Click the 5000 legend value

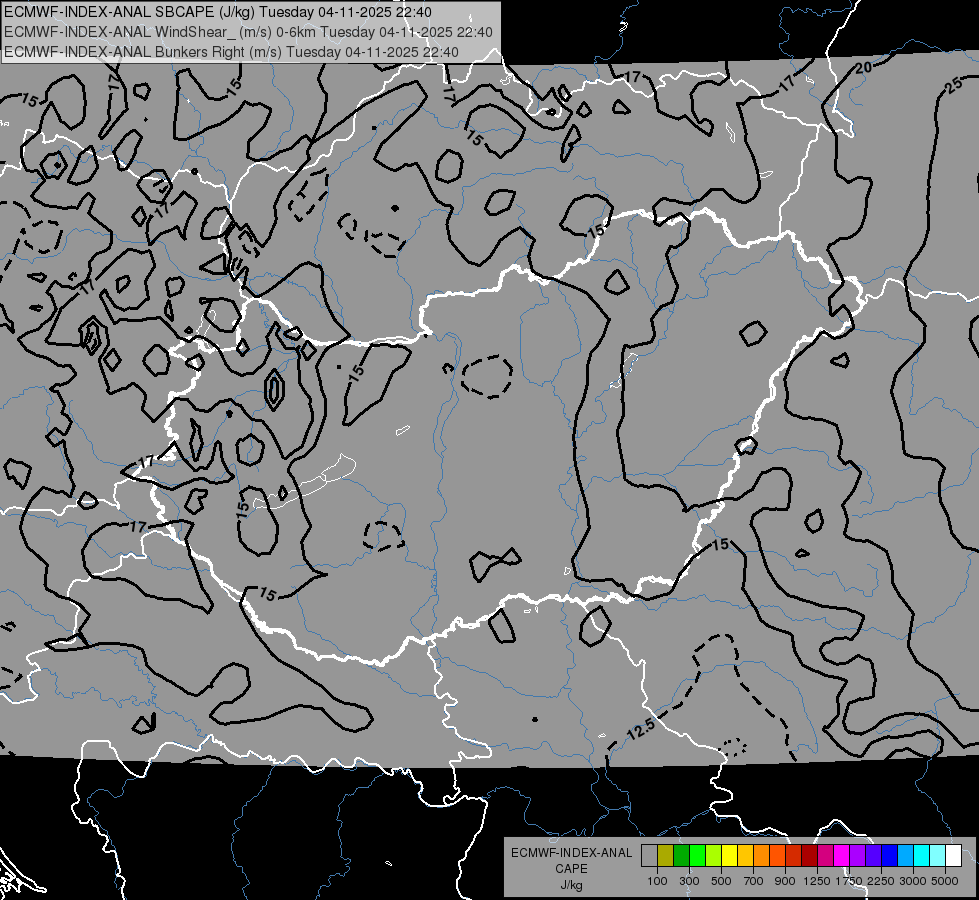point(945,881)
